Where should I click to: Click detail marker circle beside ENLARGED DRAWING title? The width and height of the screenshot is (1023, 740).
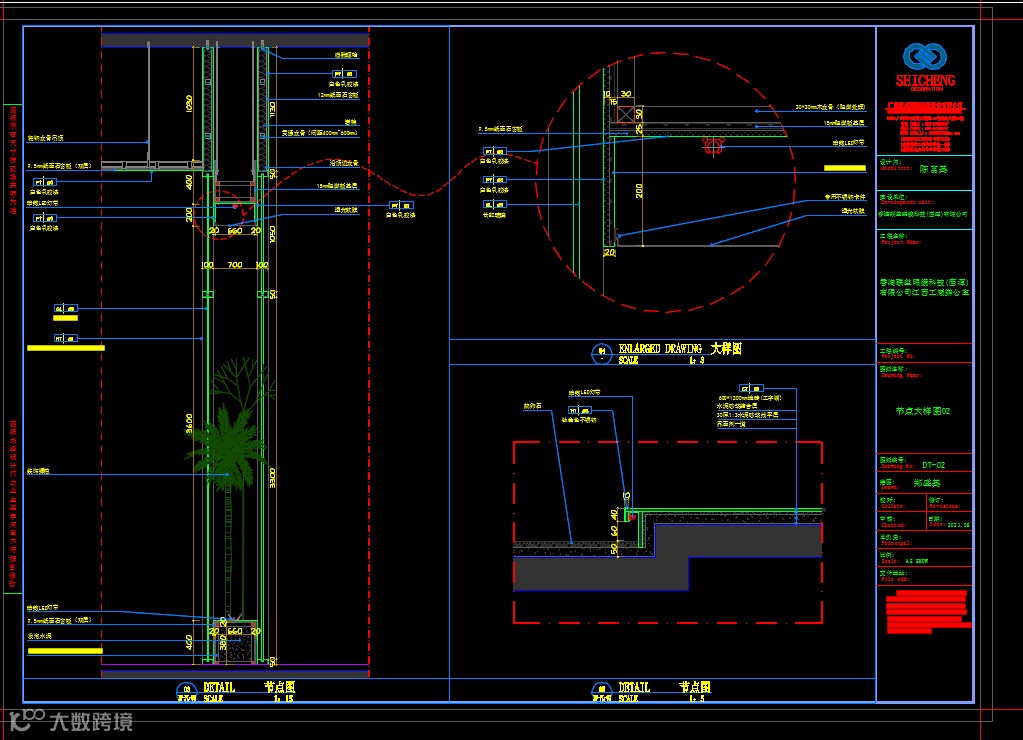click(601, 354)
